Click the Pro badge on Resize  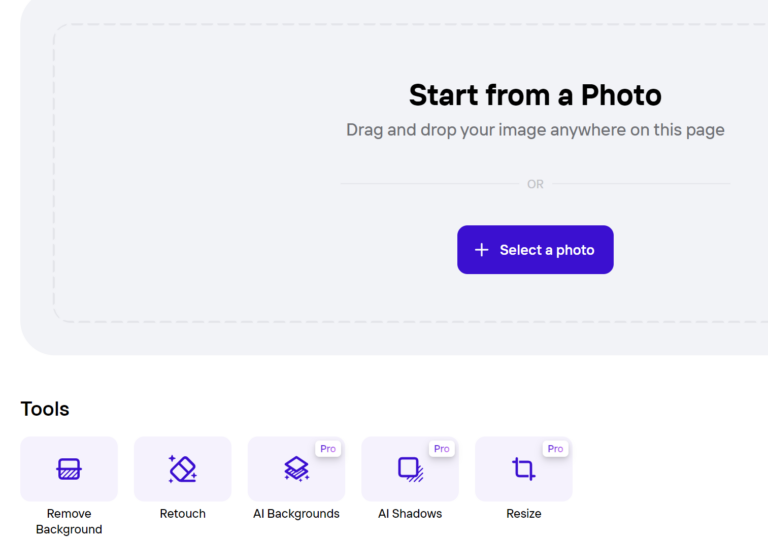555,449
